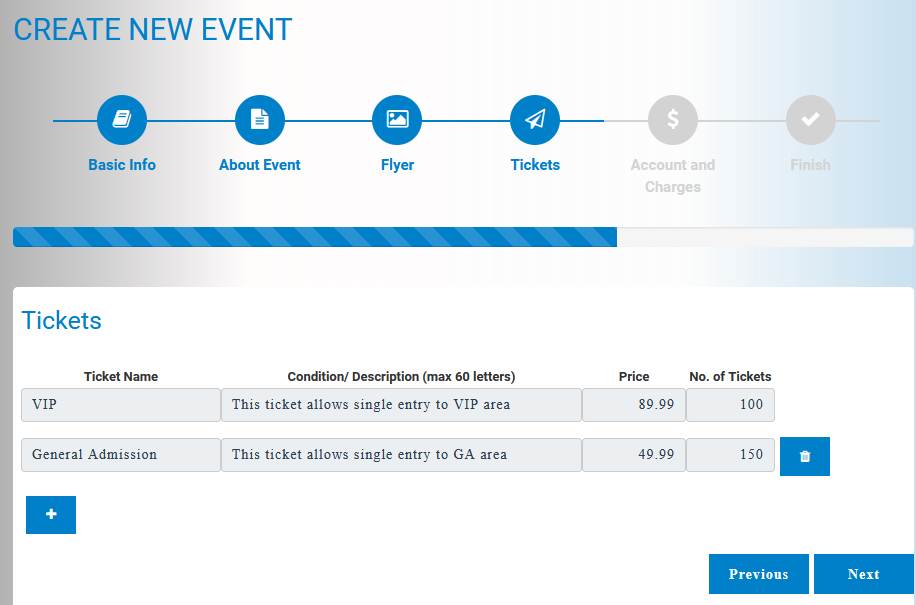
Task: Click the VIP description text field
Action: tap(404, 404)
